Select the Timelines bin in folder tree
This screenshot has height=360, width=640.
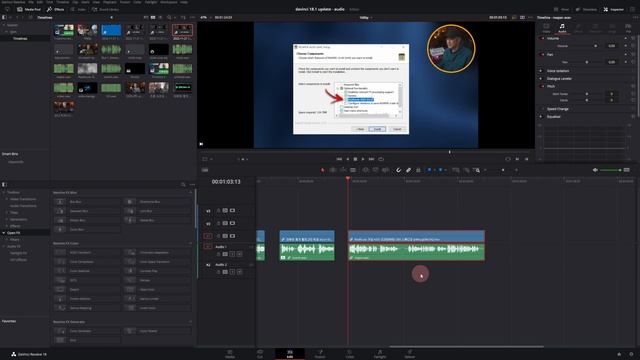click(20, 38)
